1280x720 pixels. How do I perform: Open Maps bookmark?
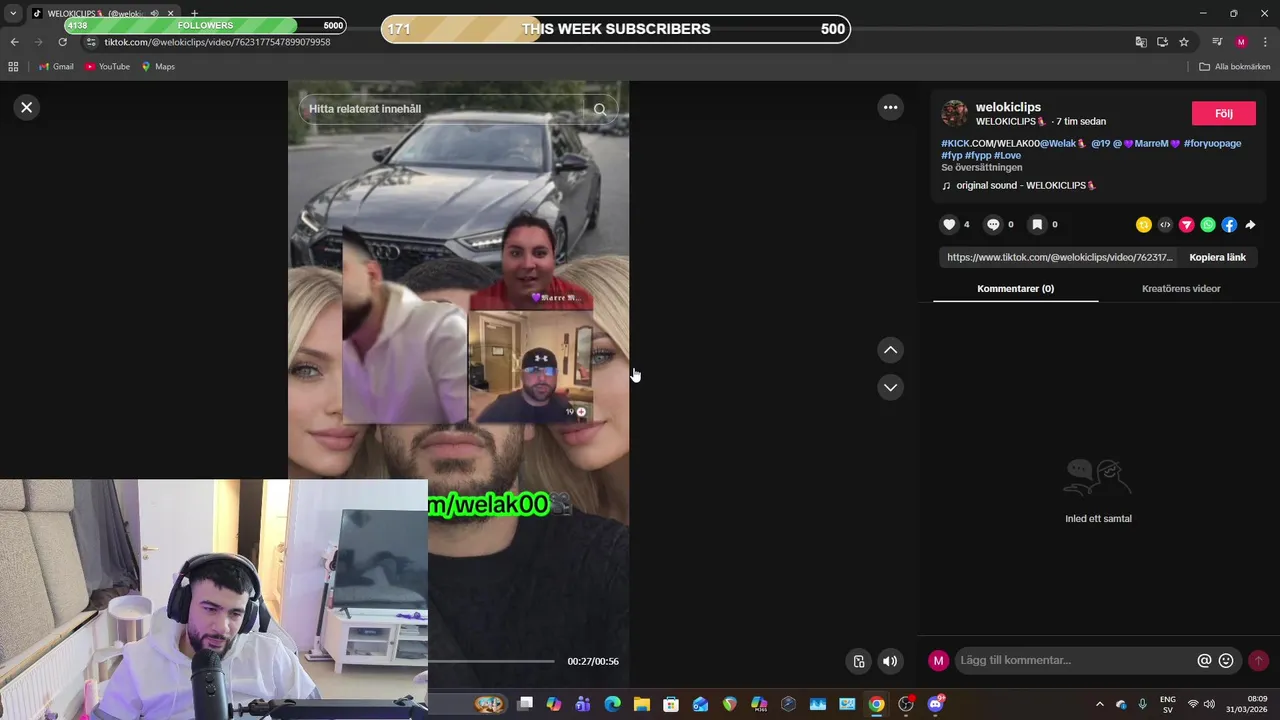pyautogui.click(x=158, y=67)
